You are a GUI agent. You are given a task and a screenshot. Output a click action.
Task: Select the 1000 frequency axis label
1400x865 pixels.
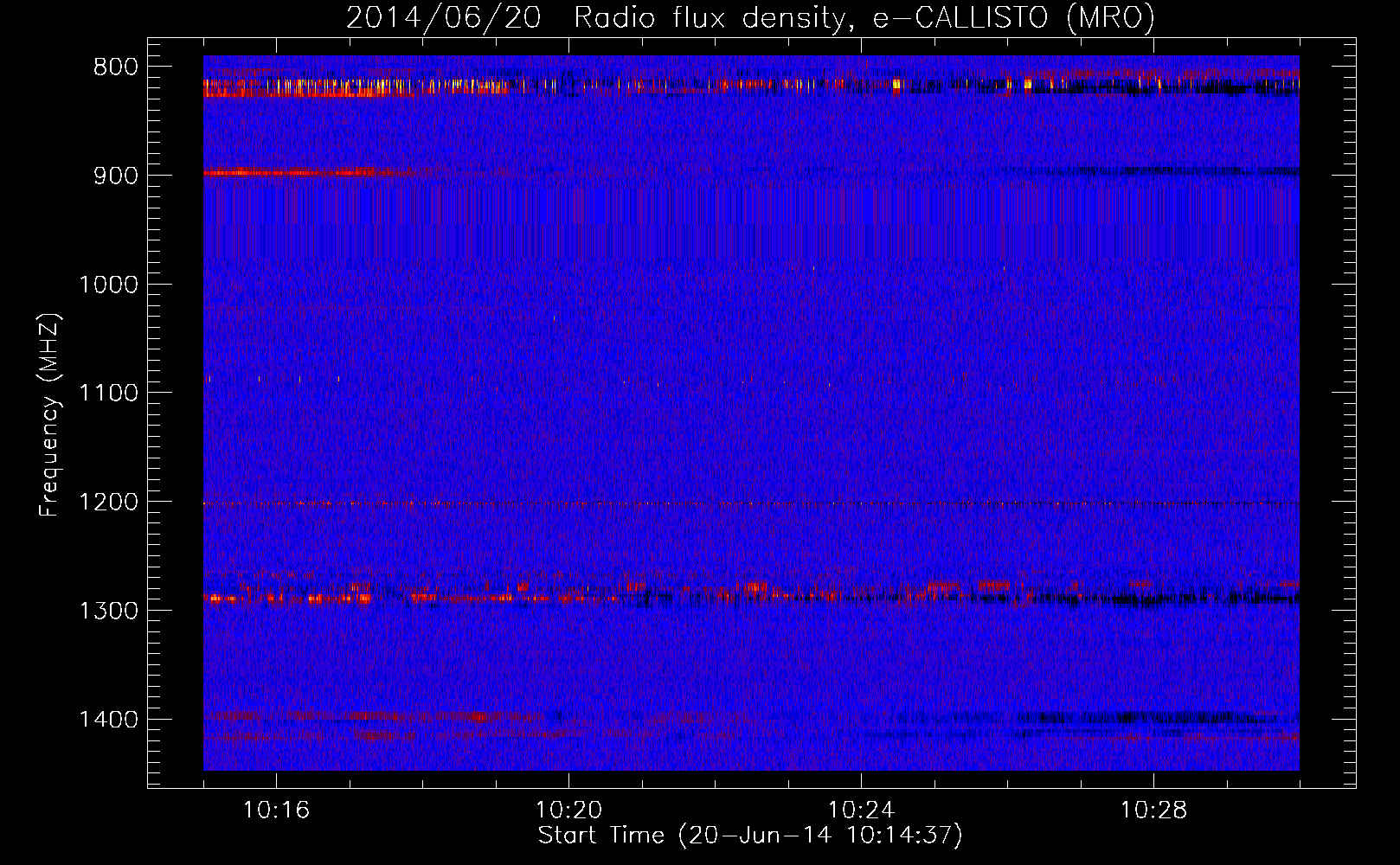(108, 285)
